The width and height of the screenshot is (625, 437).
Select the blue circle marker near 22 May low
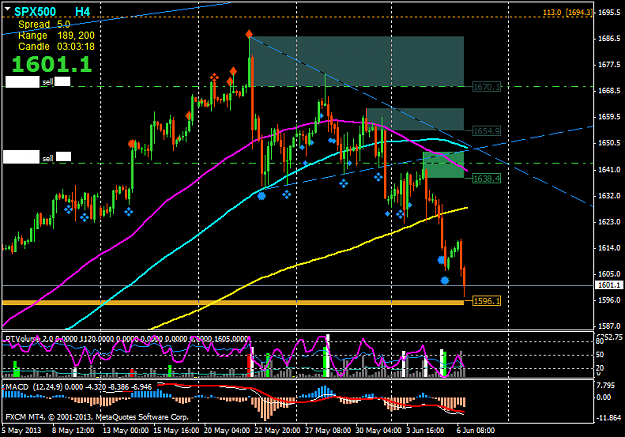(x=261, y=196)
